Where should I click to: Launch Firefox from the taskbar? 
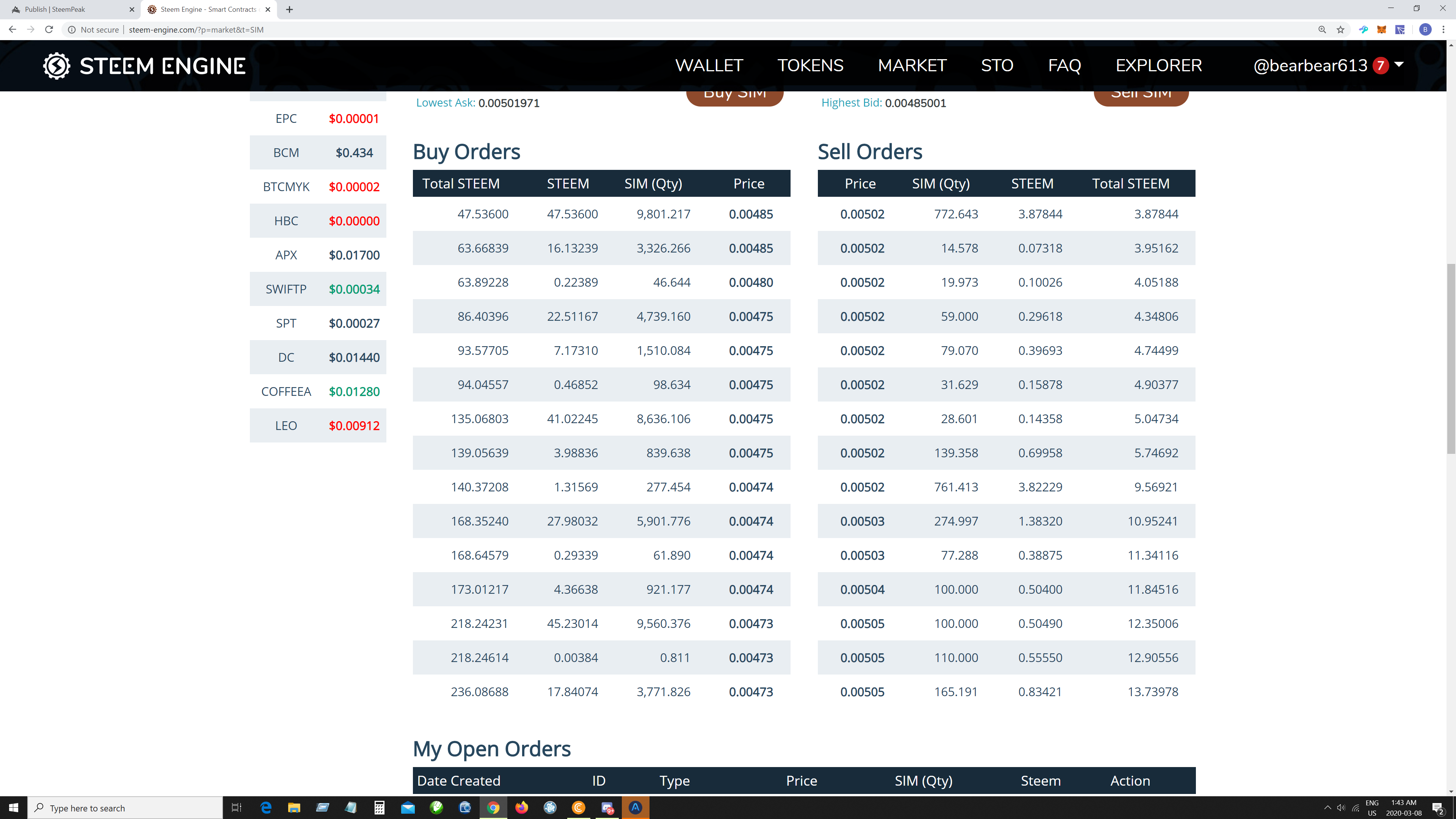click(x=521, y=808)
